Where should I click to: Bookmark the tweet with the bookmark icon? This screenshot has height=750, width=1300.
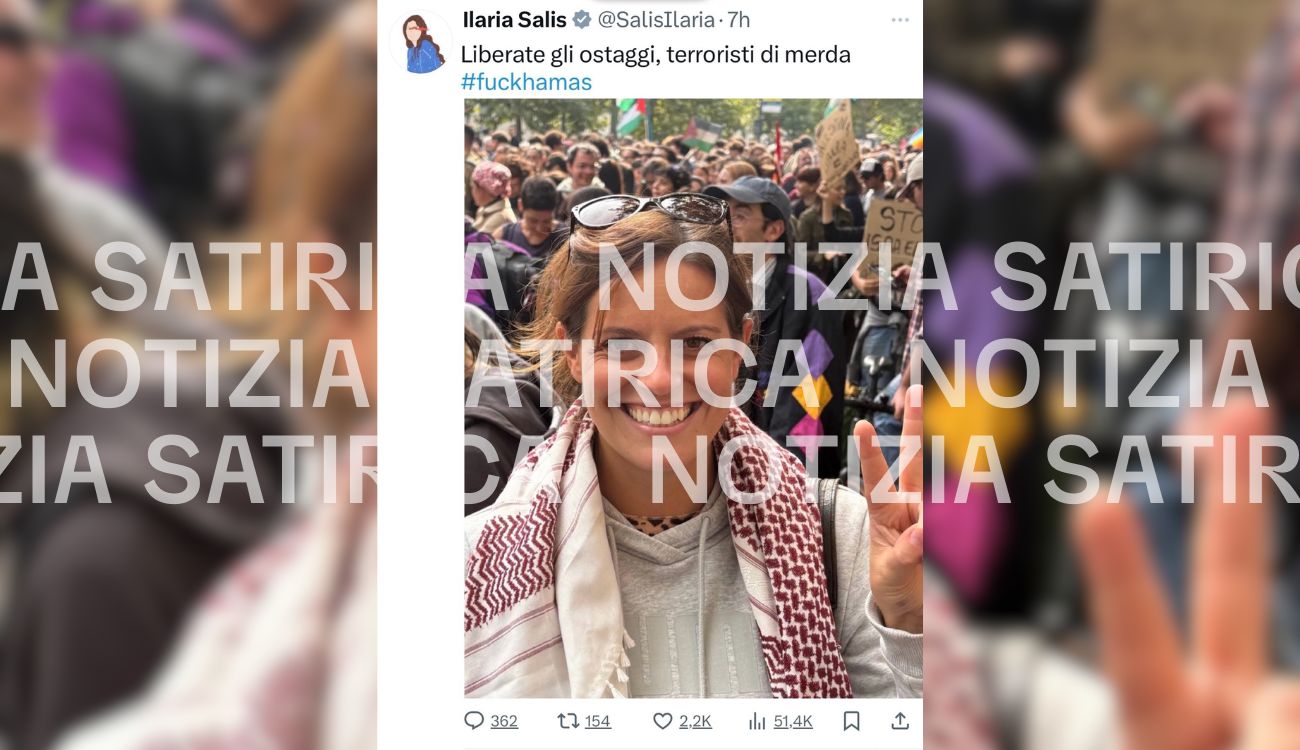(x=851, y=720)
